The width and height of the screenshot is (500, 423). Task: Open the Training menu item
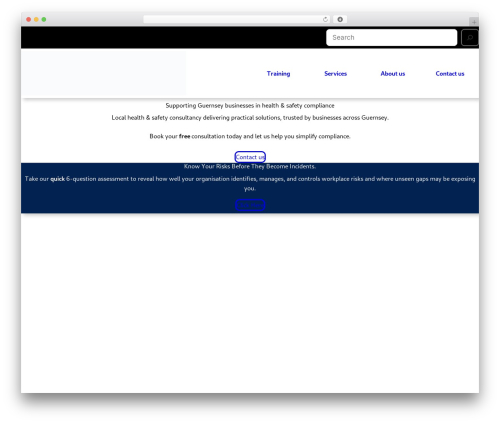[278, 74]
